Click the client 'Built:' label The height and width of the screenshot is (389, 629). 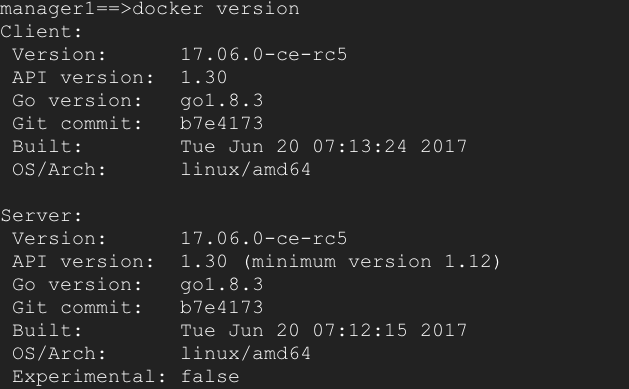point(47,146)
